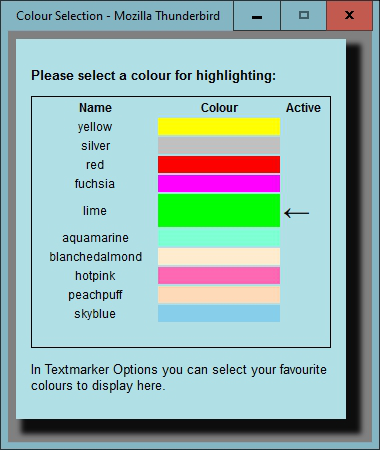Pick the red highlight colour

click(x=219, y=165)
